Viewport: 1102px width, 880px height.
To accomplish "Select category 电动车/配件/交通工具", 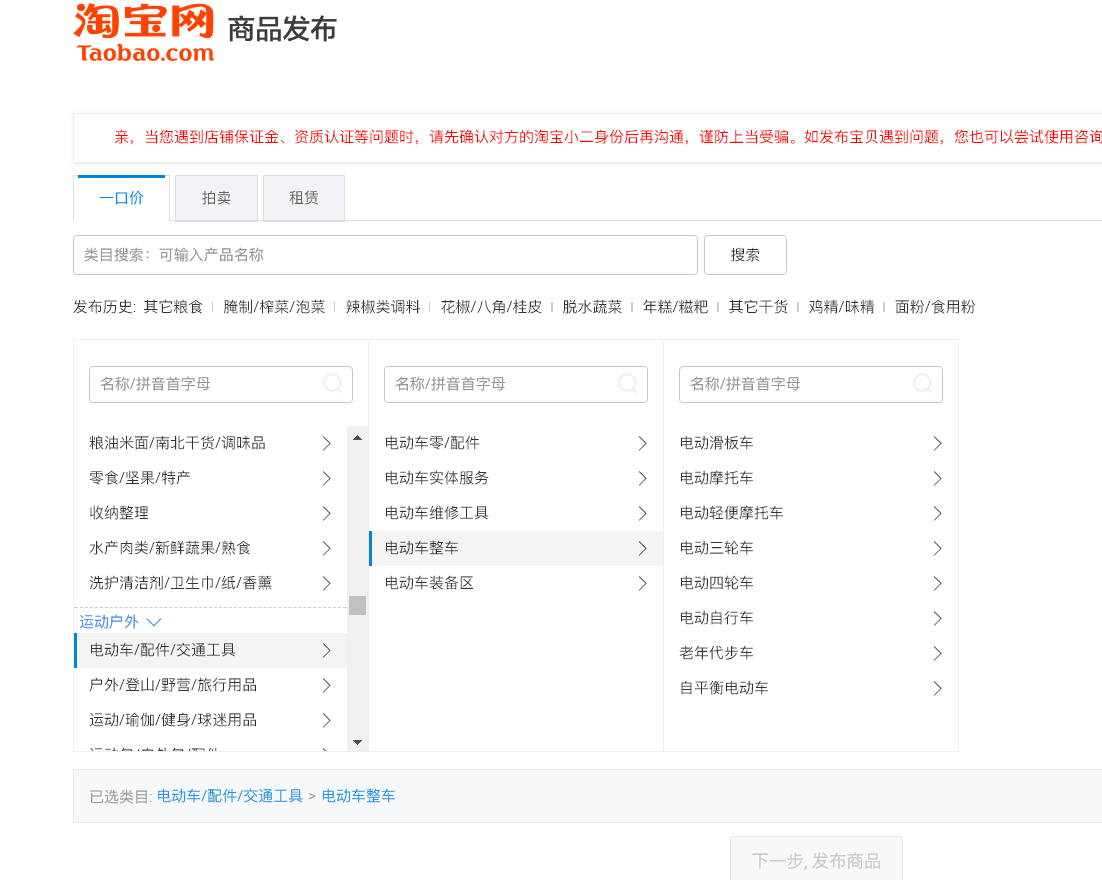I will pyautogui.click(x=211, y=650).
